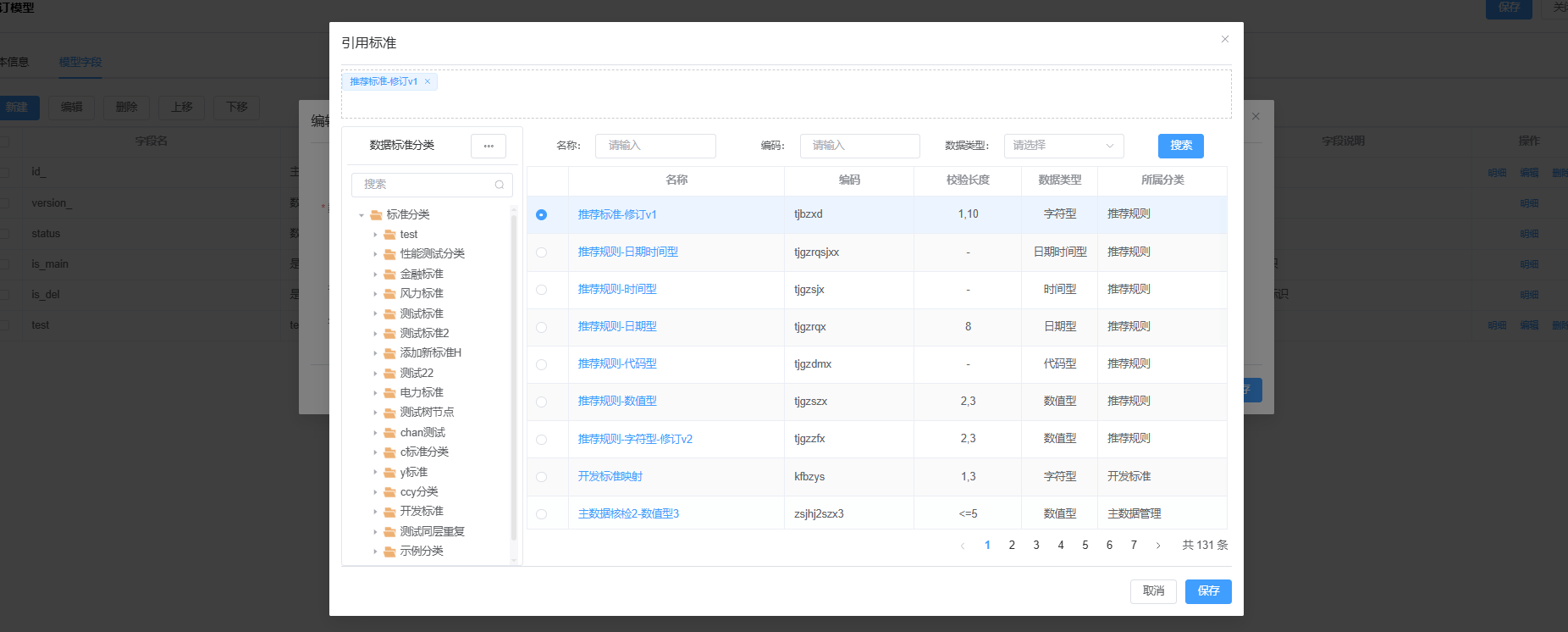Screen dimensions: 1568x632
Task: Expand the 性能测试分类 tree node
Action: (375, 254)
